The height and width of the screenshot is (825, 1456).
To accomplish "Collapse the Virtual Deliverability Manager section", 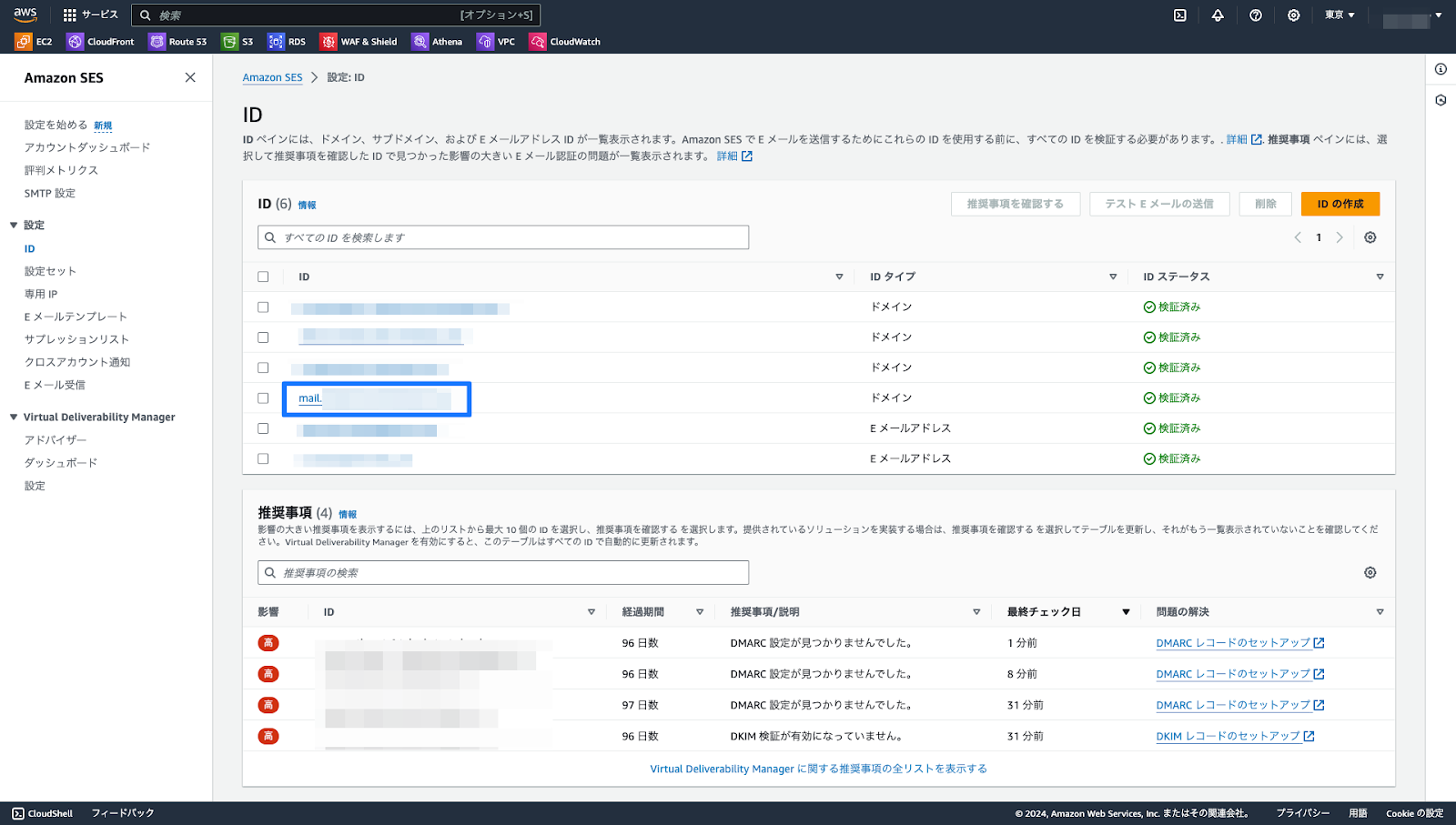I will [12, 417].
